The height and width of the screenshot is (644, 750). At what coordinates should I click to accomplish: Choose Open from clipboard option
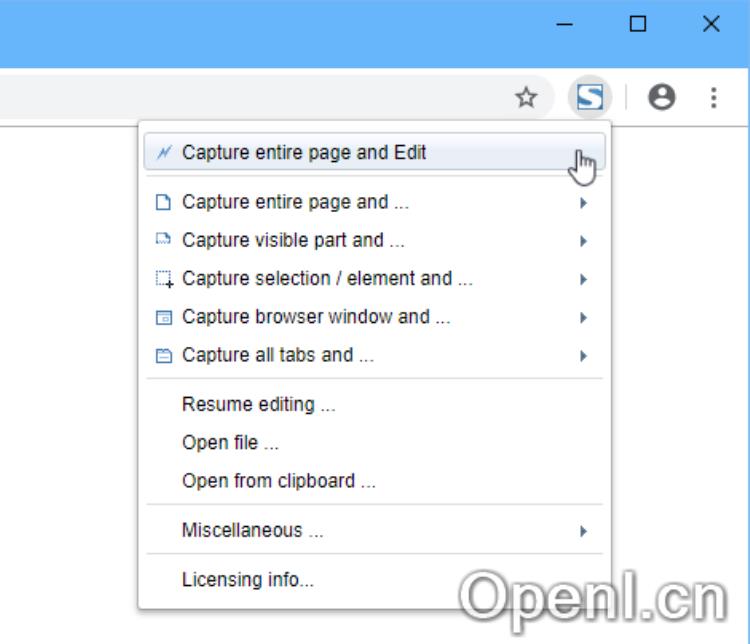[278, 481]
